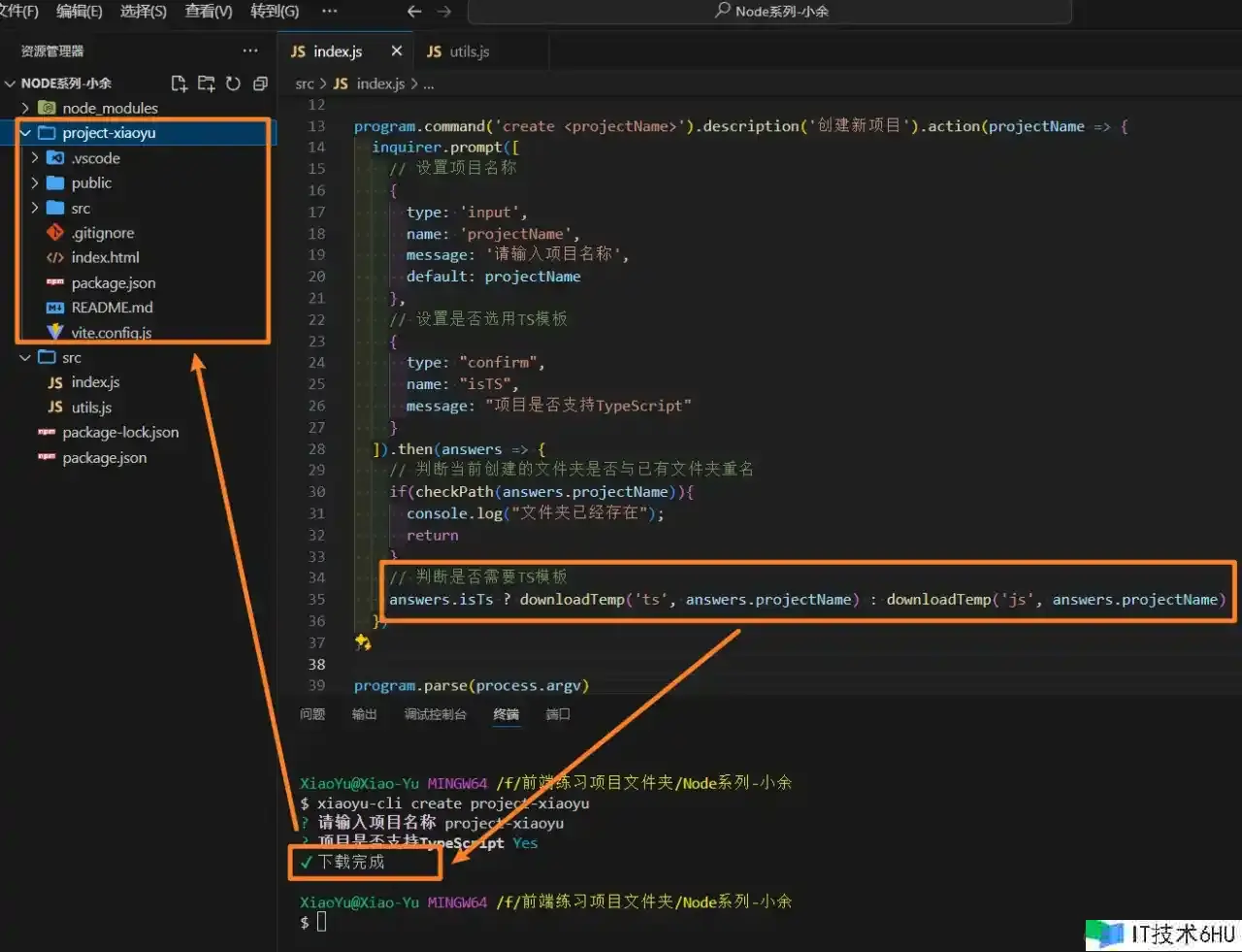Expand the node_modules folder
Image resolution: width=1242 pixels, height=952 pixels.
point(26,108)
